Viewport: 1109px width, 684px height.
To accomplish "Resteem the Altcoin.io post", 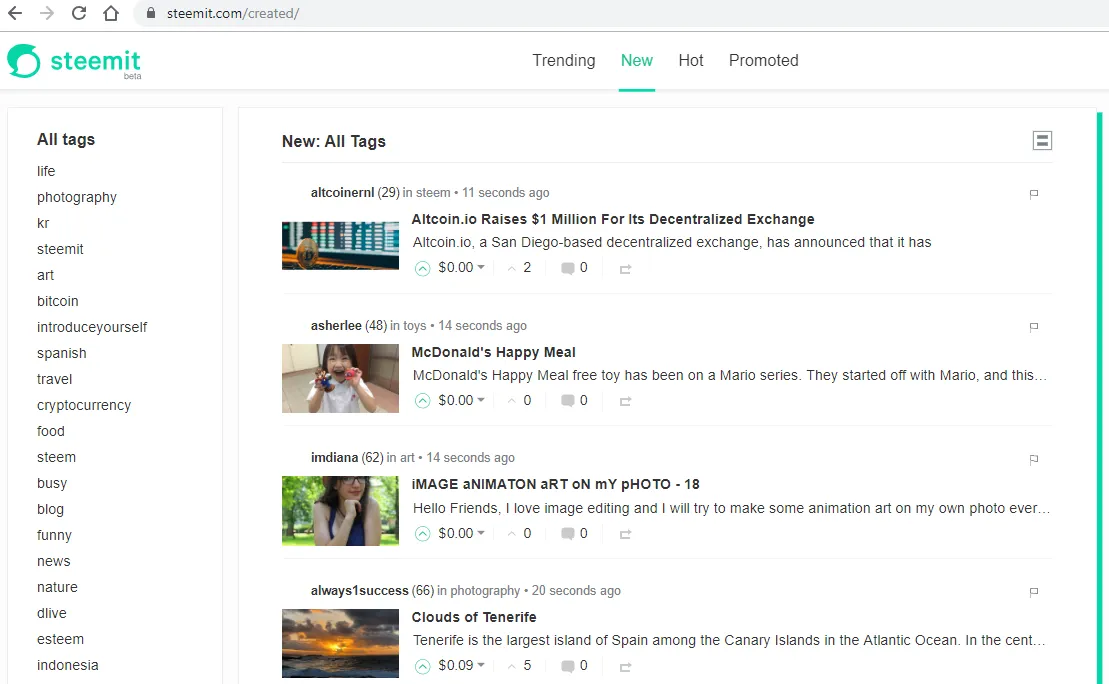I will tap(625, 269).
